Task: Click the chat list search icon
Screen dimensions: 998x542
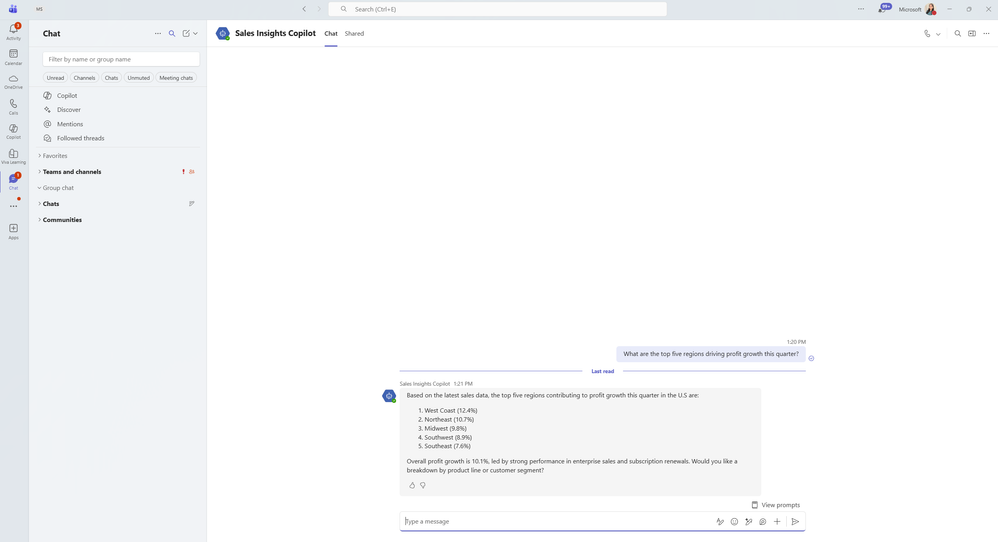Action: click(172, 34)
